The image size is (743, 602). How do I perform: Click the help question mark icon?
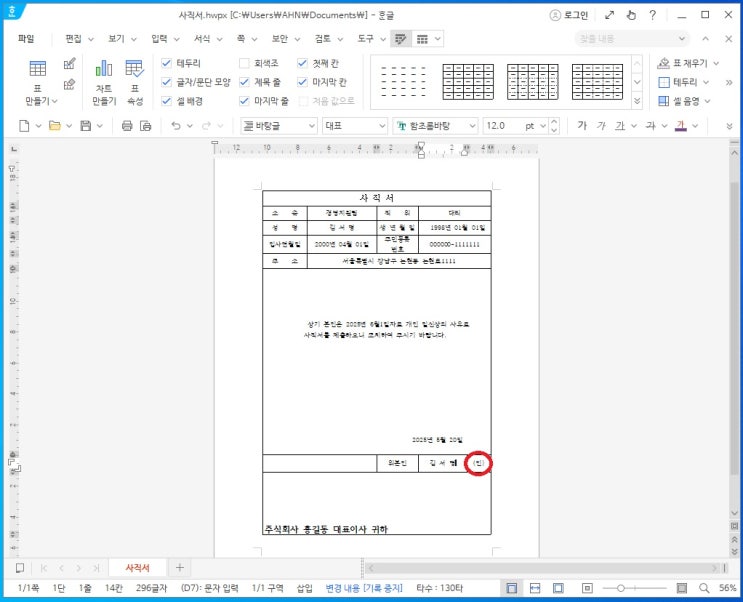(652, 15)
